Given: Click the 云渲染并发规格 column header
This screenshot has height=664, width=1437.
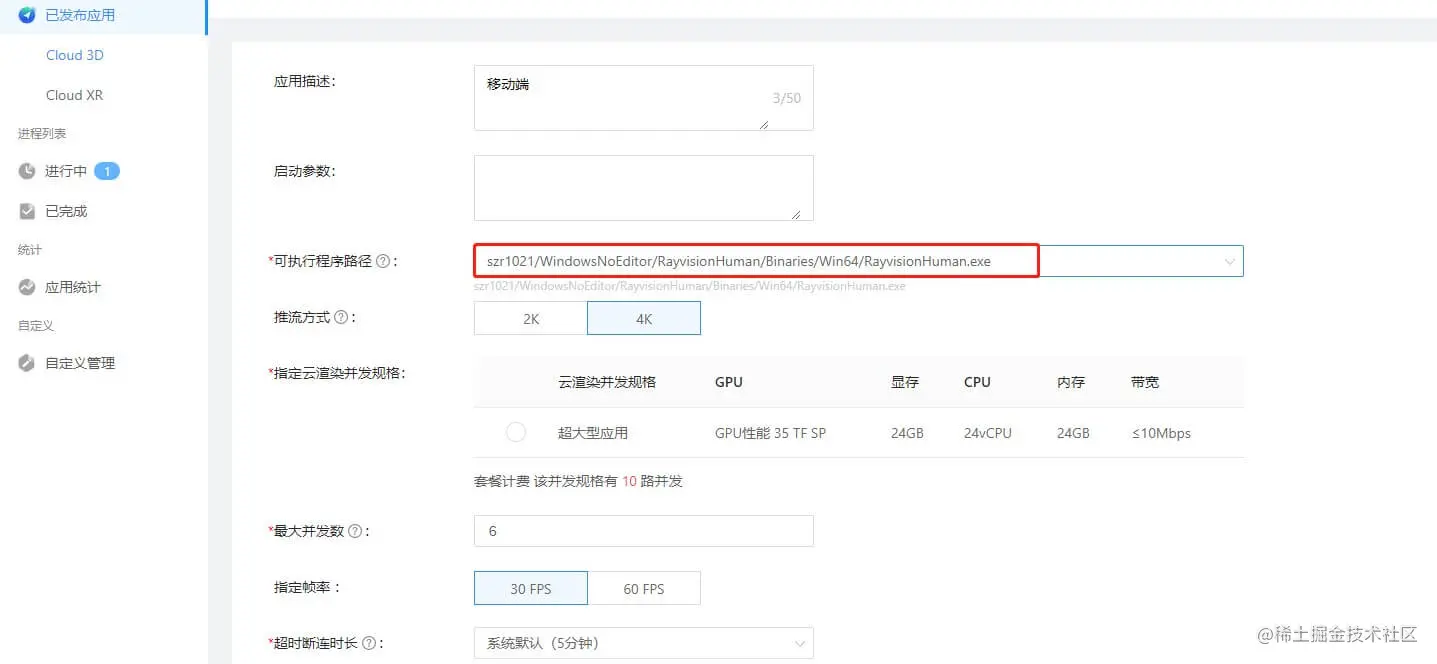Looking at the screenshot, I should click(607, 382).
